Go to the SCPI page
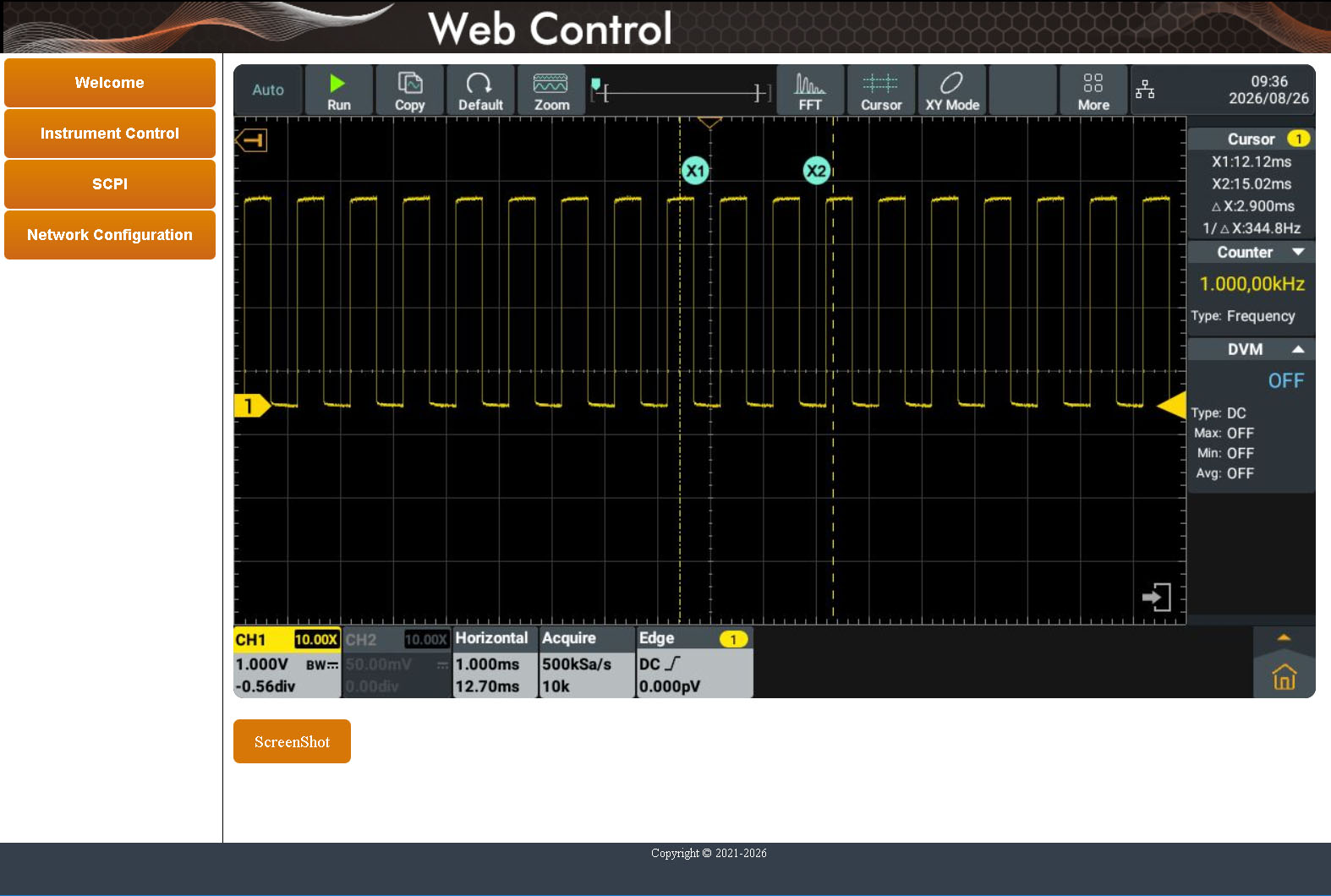Viewport: 1331px width, 896px height. click(x=110, y=184)
